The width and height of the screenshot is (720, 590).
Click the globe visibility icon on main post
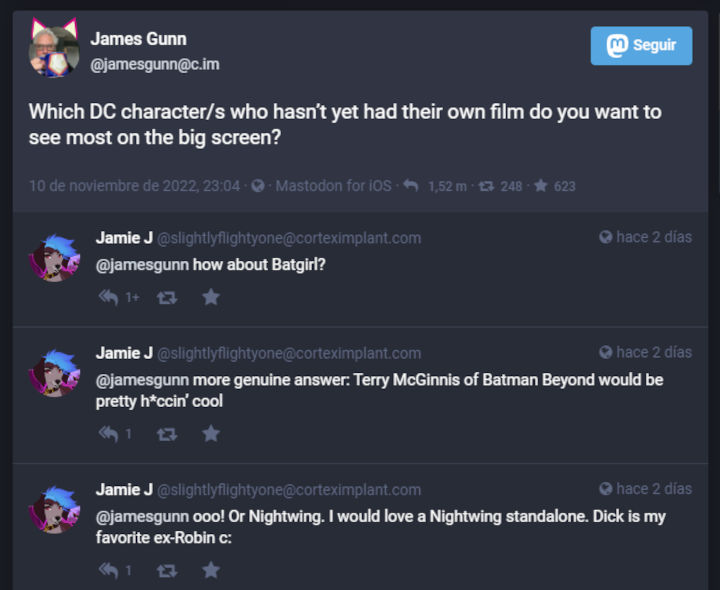(x=258, y=186)
